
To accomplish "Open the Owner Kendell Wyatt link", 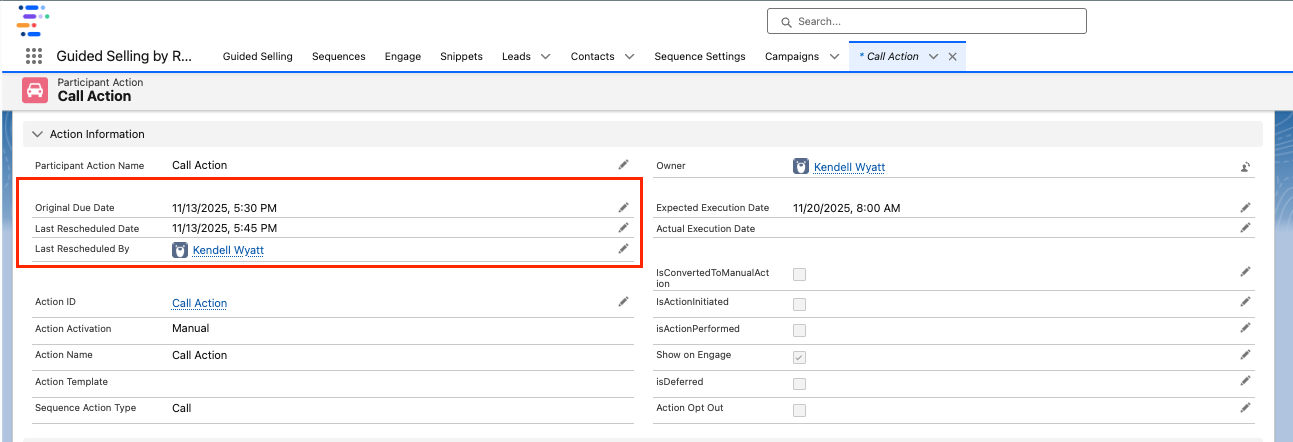I will pos(849,167).
